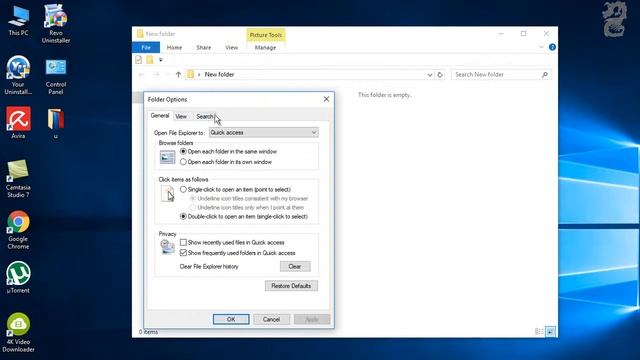Screen dimensions: 640x360
Task: Select 'Underline icon titles consistent with my browser'
Action: tap(249, 198)
